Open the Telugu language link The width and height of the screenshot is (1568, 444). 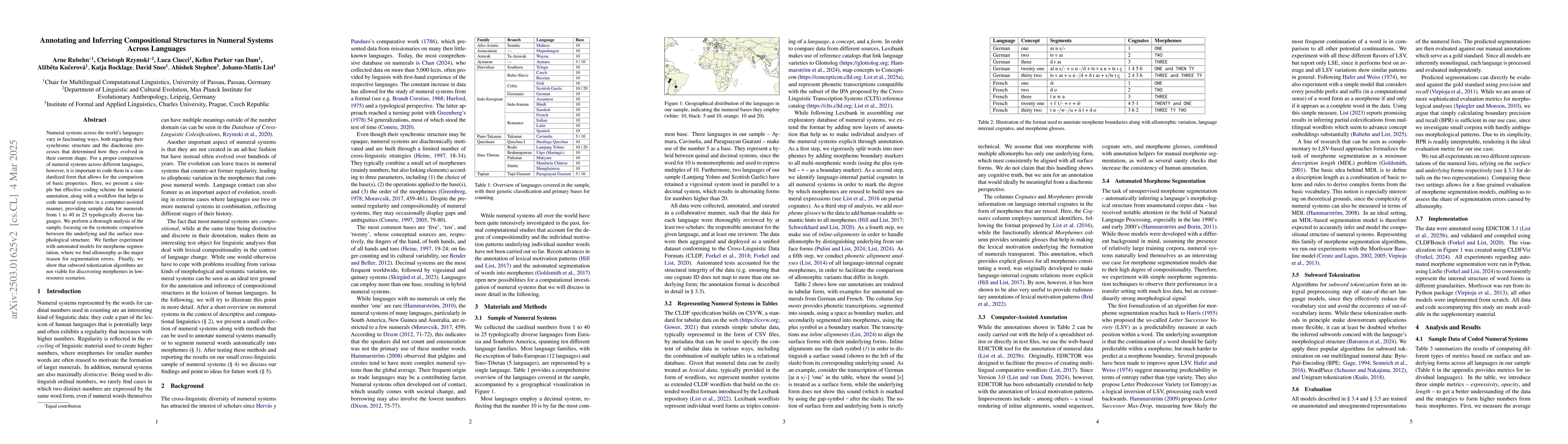(x=543, y=67)
